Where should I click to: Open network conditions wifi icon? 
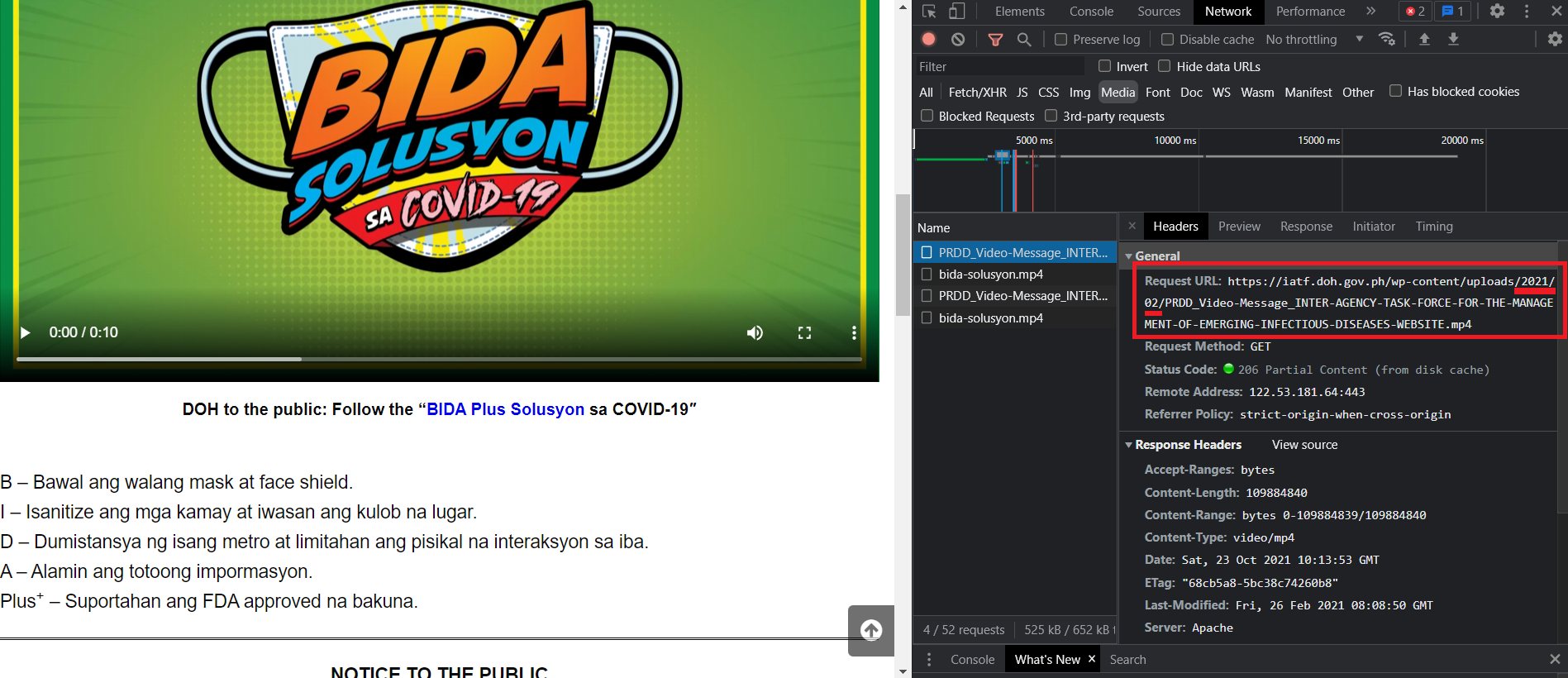[1387, 39]
